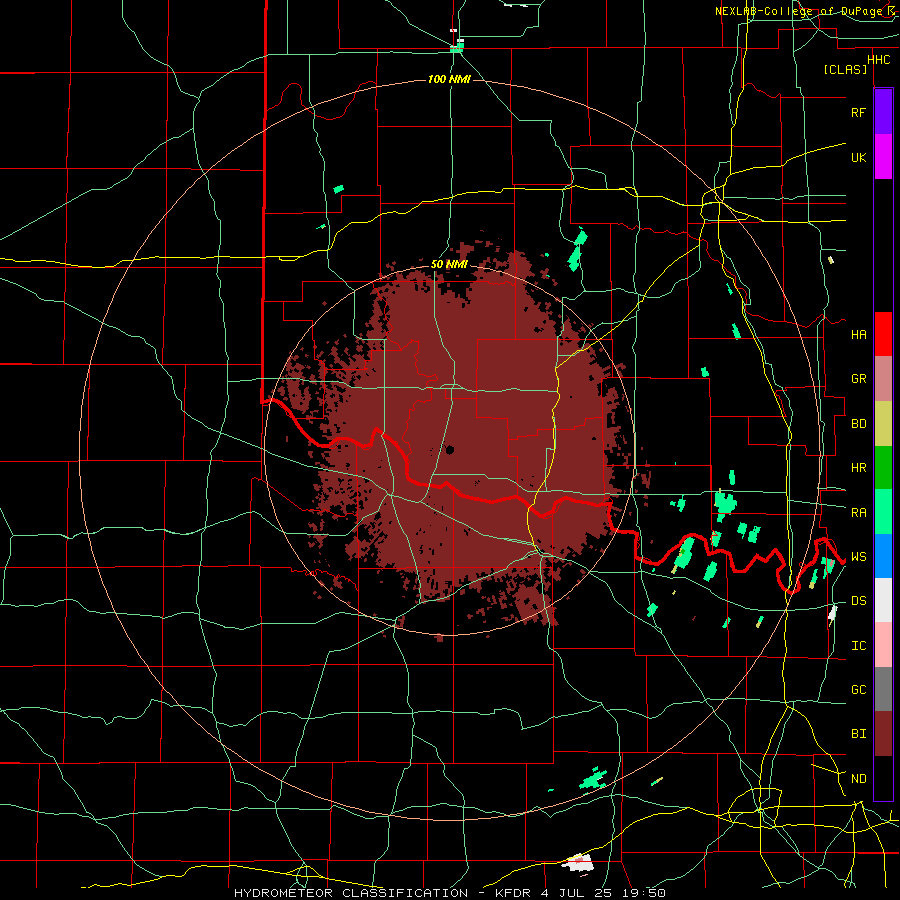Click the GR legend label
The width and height of the screenshot is (900, 900).
(x=858, y=379)
